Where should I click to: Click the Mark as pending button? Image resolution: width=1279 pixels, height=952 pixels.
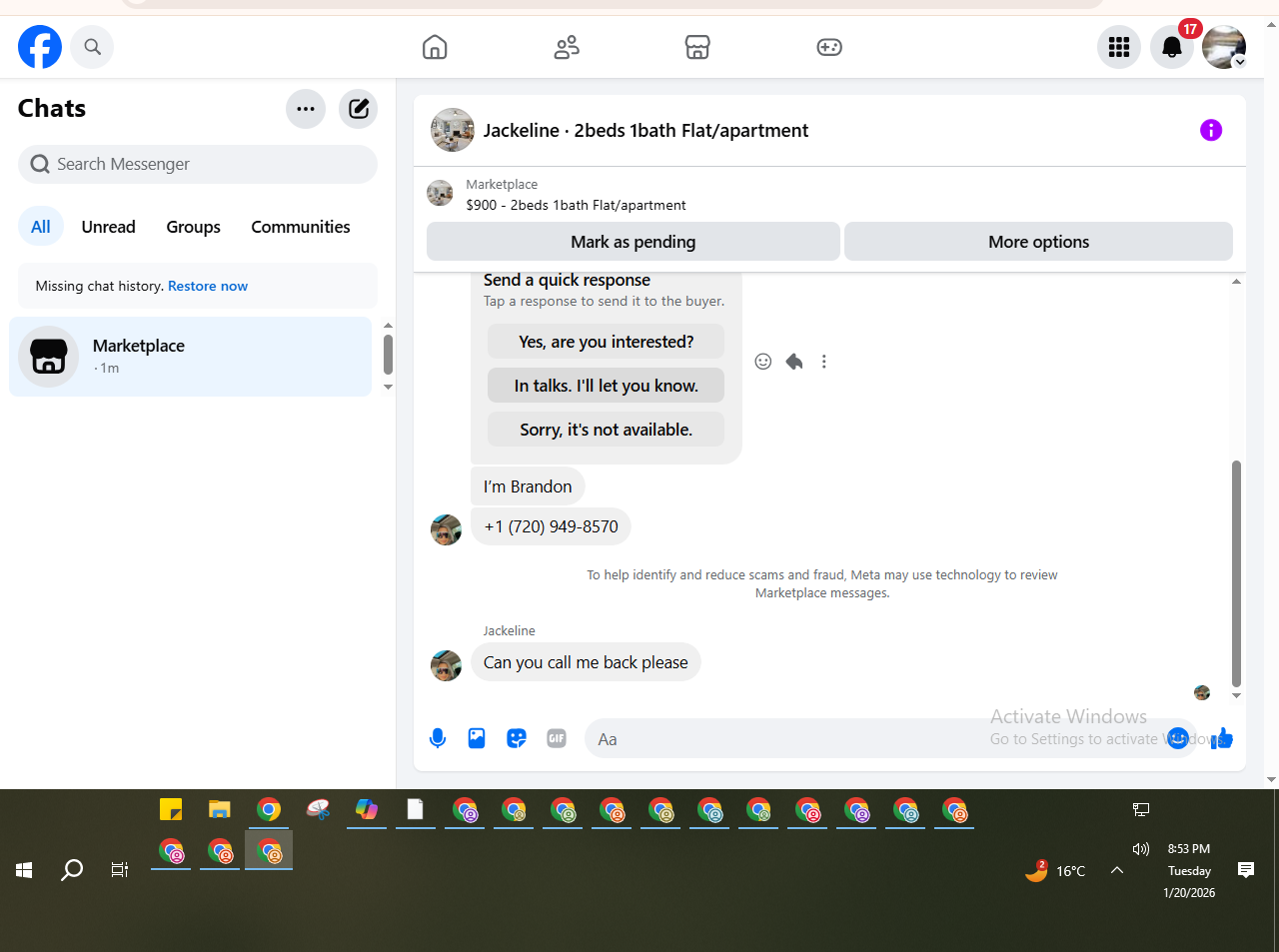634,242
